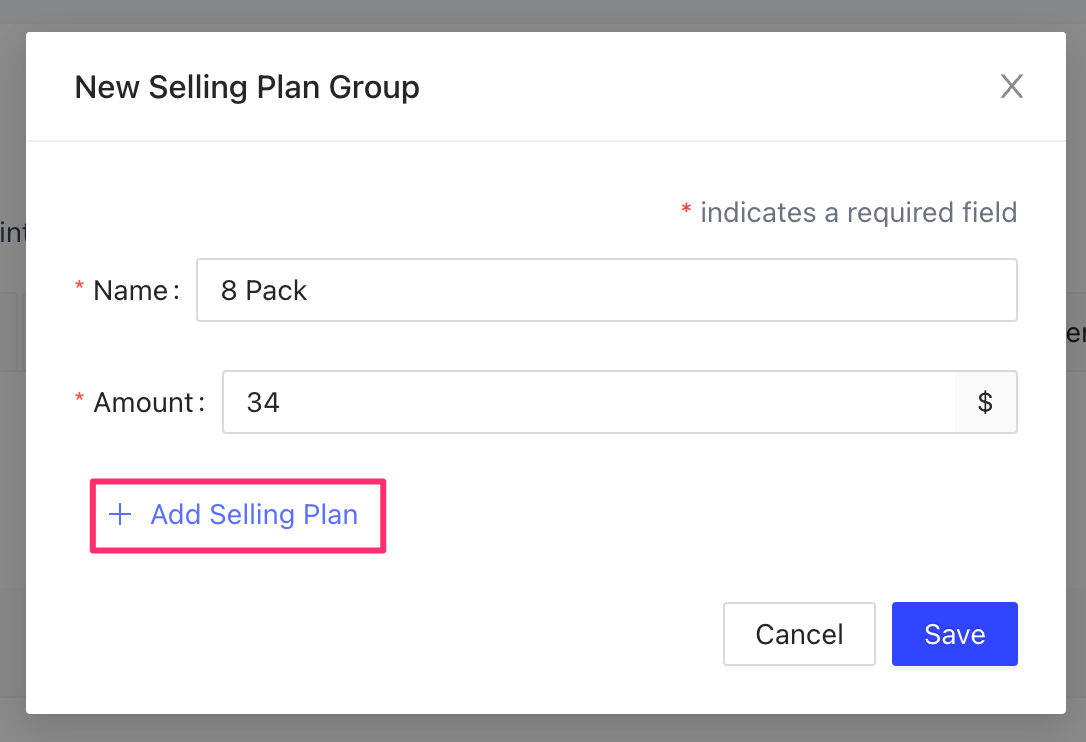
Task: Click the 'Cancel' text on the white button
Action: point(799,634)
